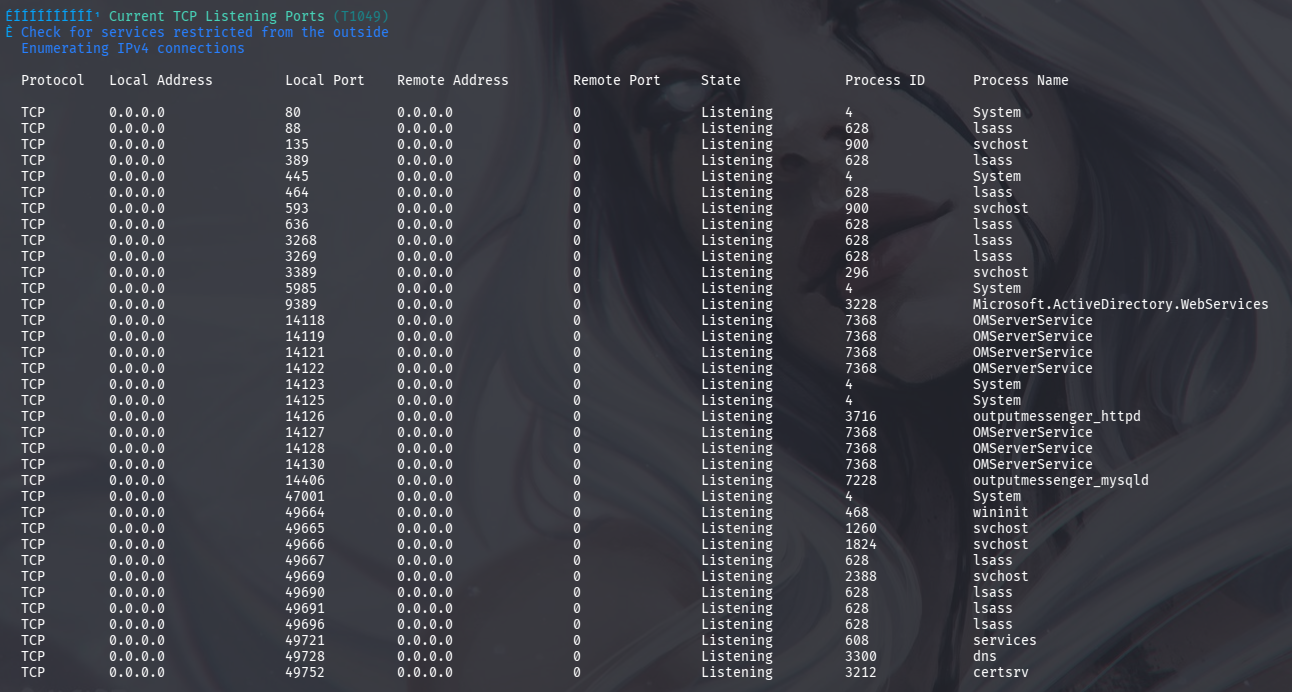Click local port 14118 entry
Image resolution: width=1292 pixels, height=692 pixels.
(x=305, y=320)
